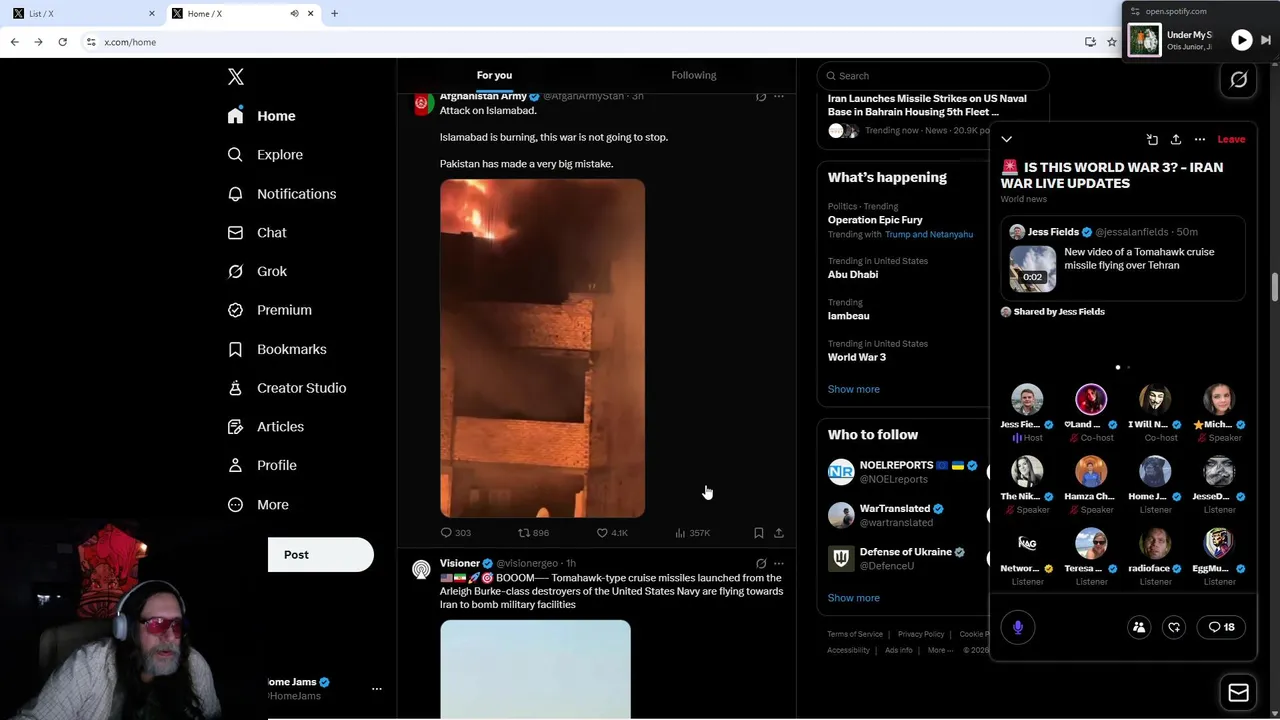Open Bookmarks in sidebar

click(277, 349)
